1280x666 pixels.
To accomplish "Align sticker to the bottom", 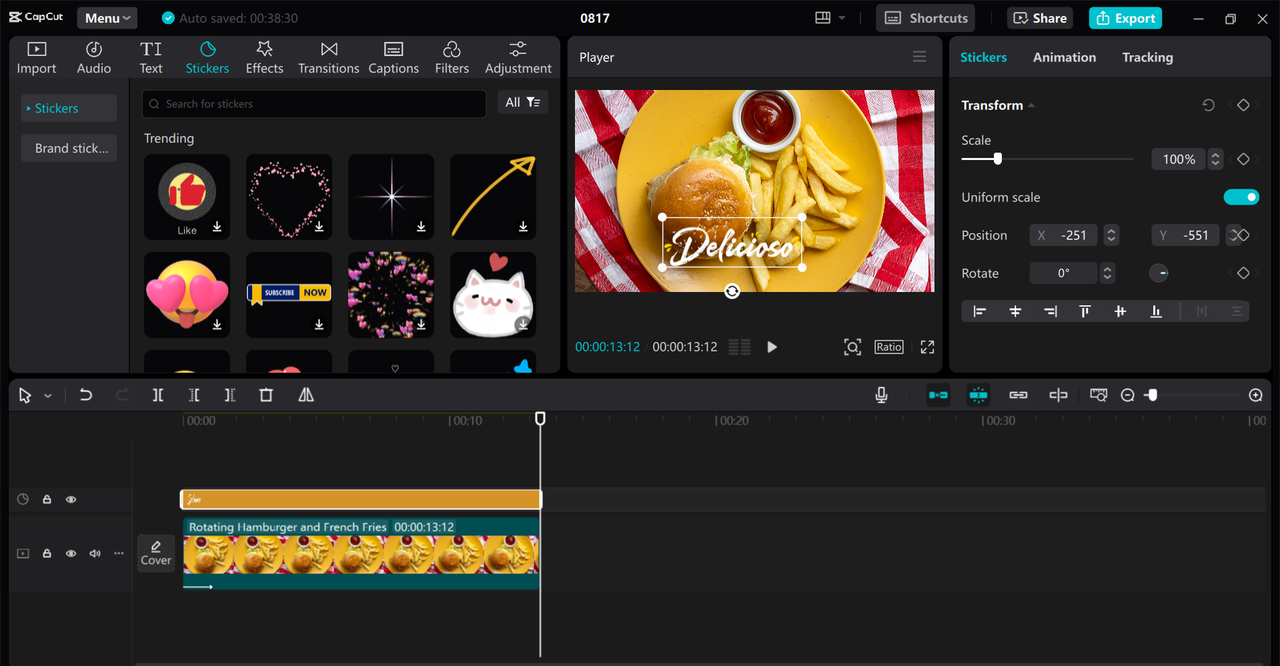I will [1156, 312].
